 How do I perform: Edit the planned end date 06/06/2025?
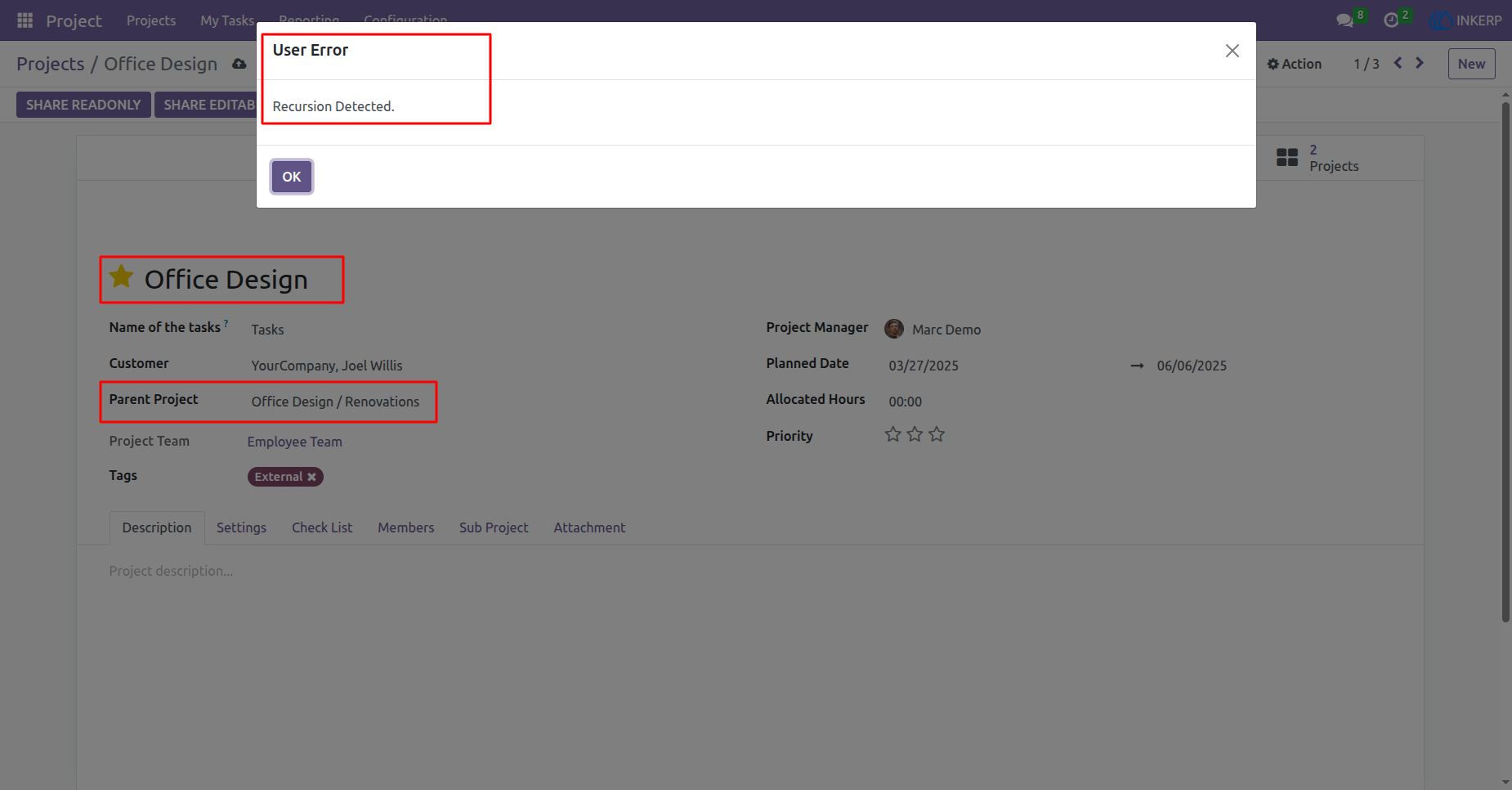point(1192,366)
